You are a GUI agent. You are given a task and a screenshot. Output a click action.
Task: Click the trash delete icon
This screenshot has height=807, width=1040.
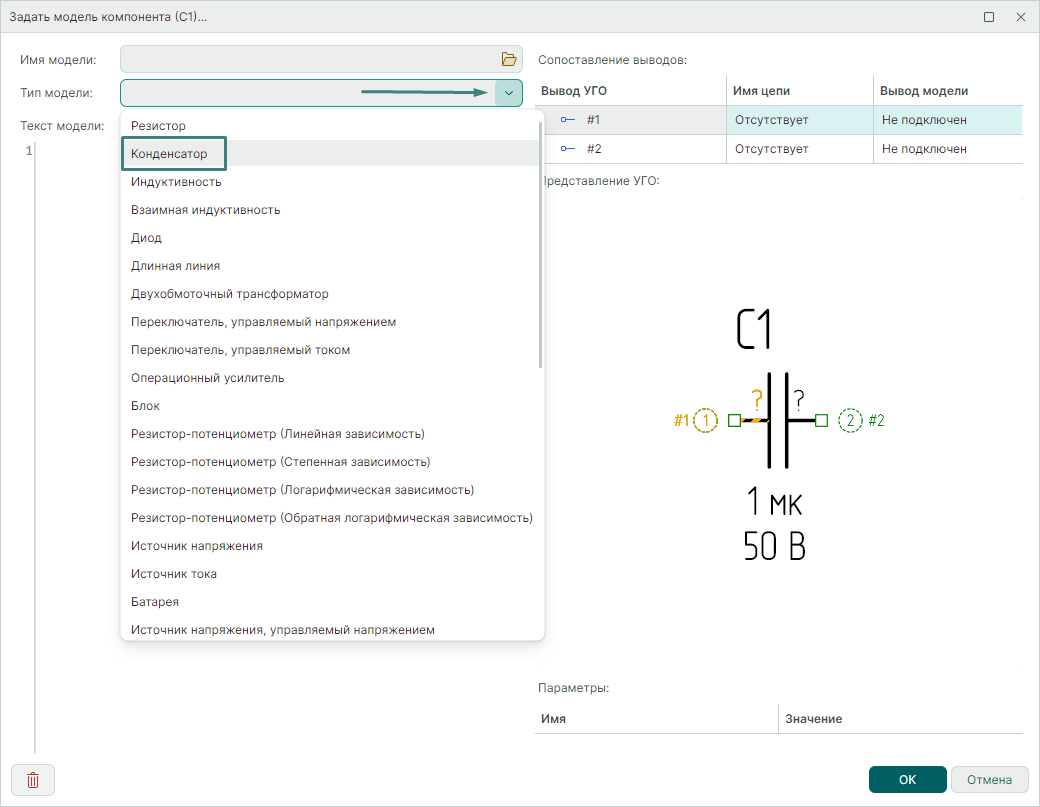(33, 780)
